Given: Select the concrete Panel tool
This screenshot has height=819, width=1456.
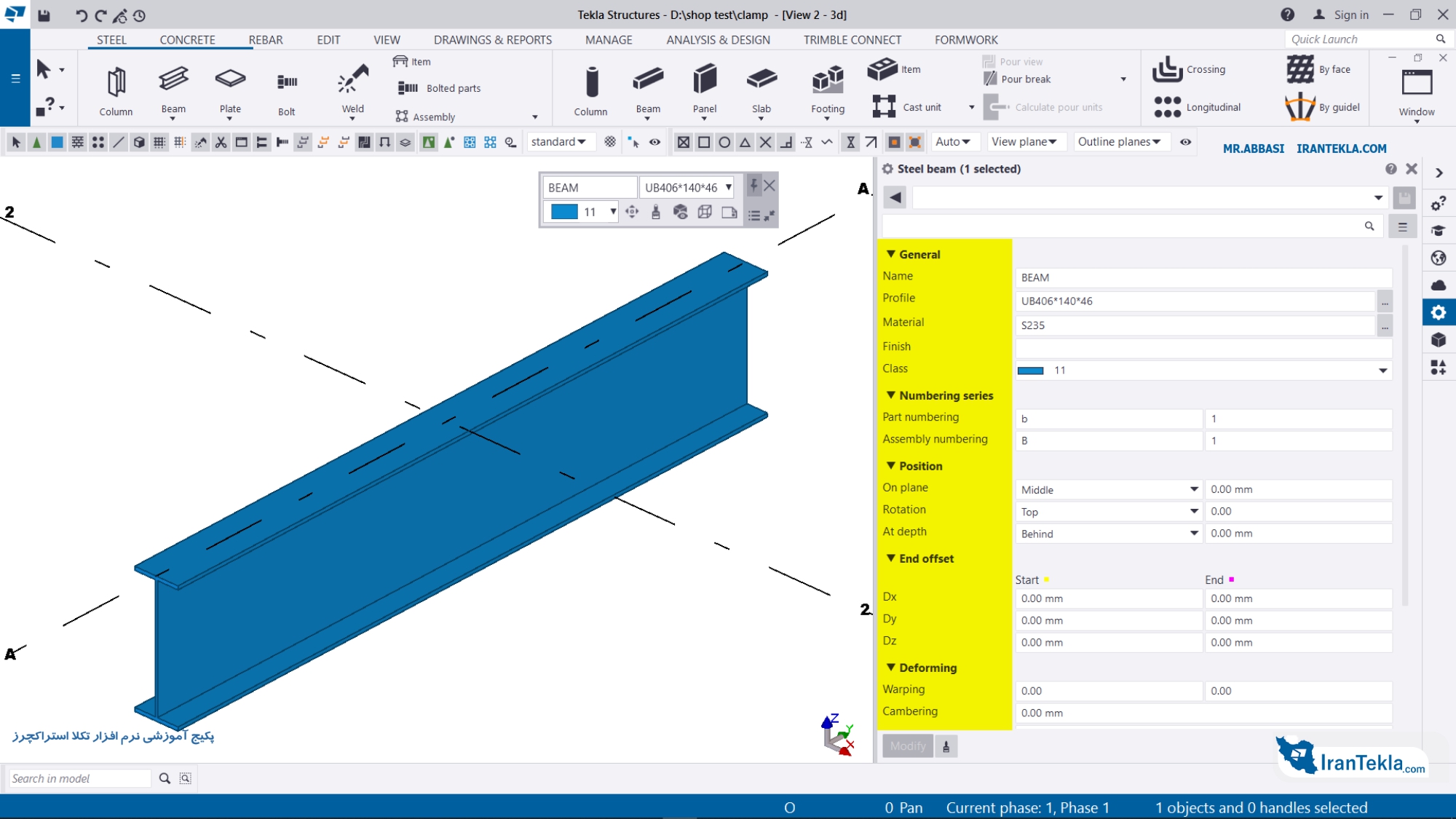Looking at the screenshot, I should click(705, 90).
